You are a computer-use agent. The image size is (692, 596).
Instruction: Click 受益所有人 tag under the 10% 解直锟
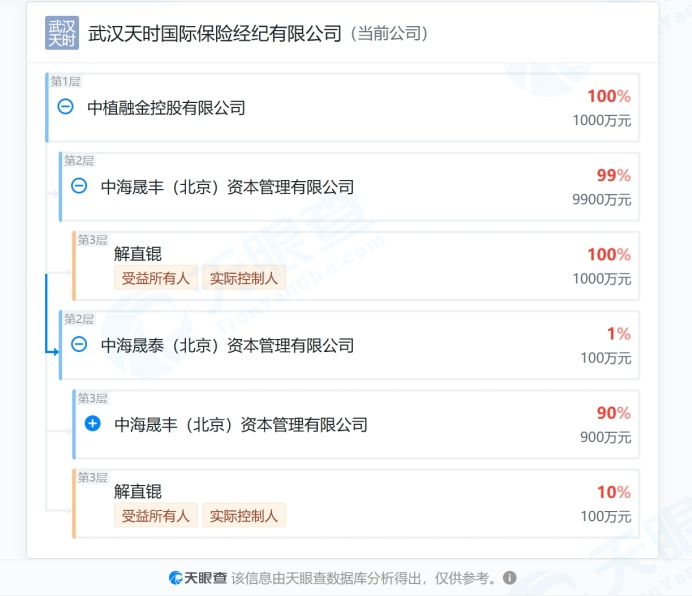[155, 515]
